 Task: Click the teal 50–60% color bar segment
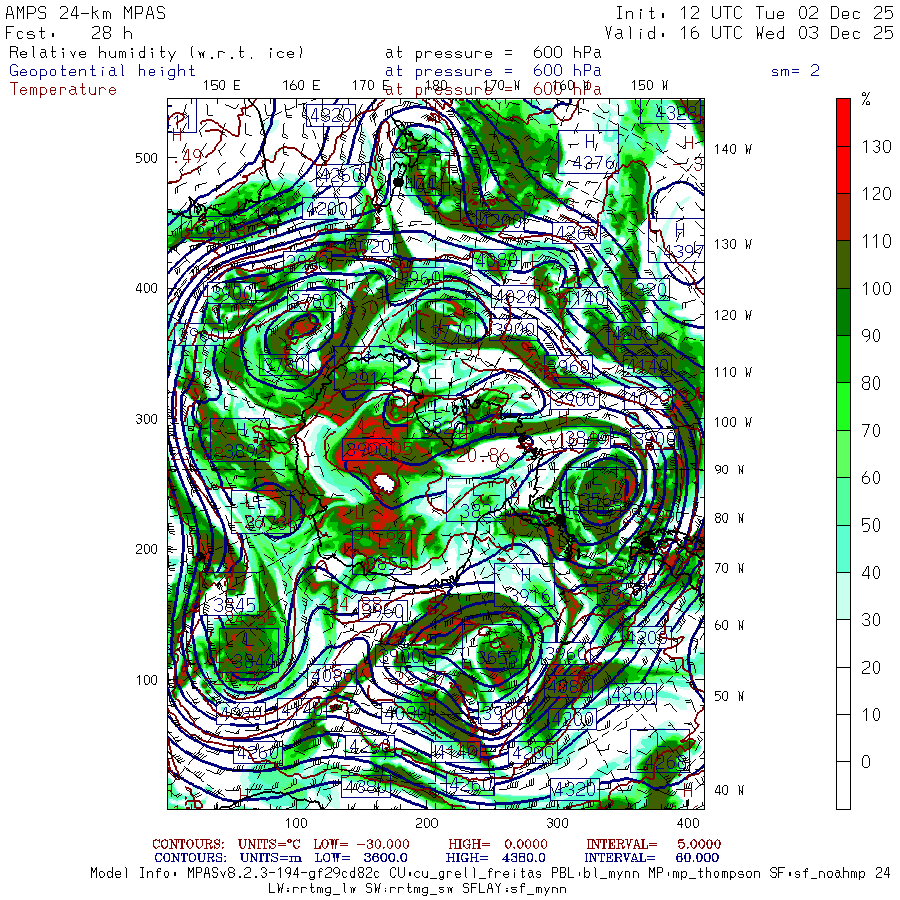coord(843,501)
